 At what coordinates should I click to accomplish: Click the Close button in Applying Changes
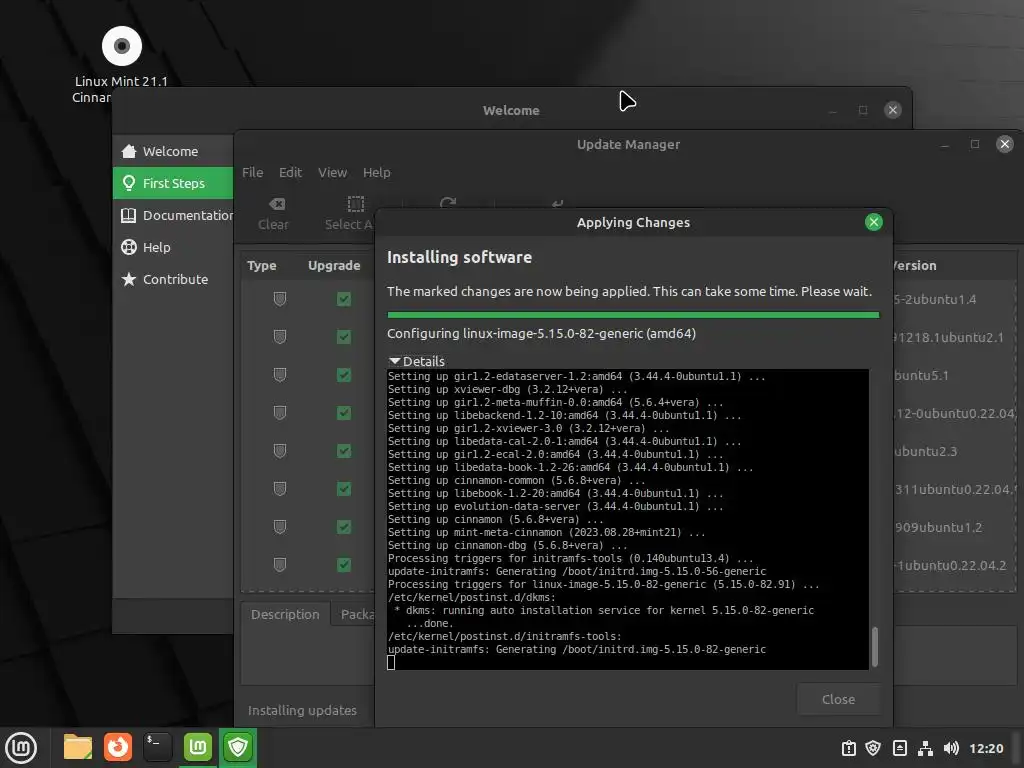(x=839, y=699)
